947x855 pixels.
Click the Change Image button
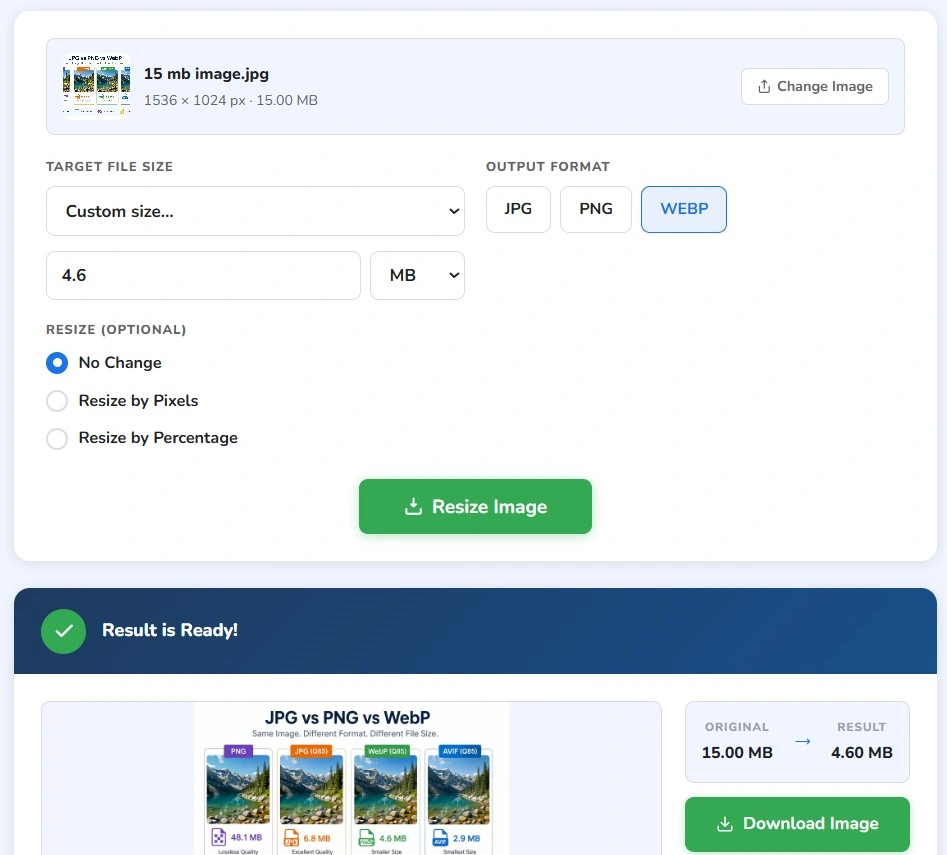click(815, 86)
